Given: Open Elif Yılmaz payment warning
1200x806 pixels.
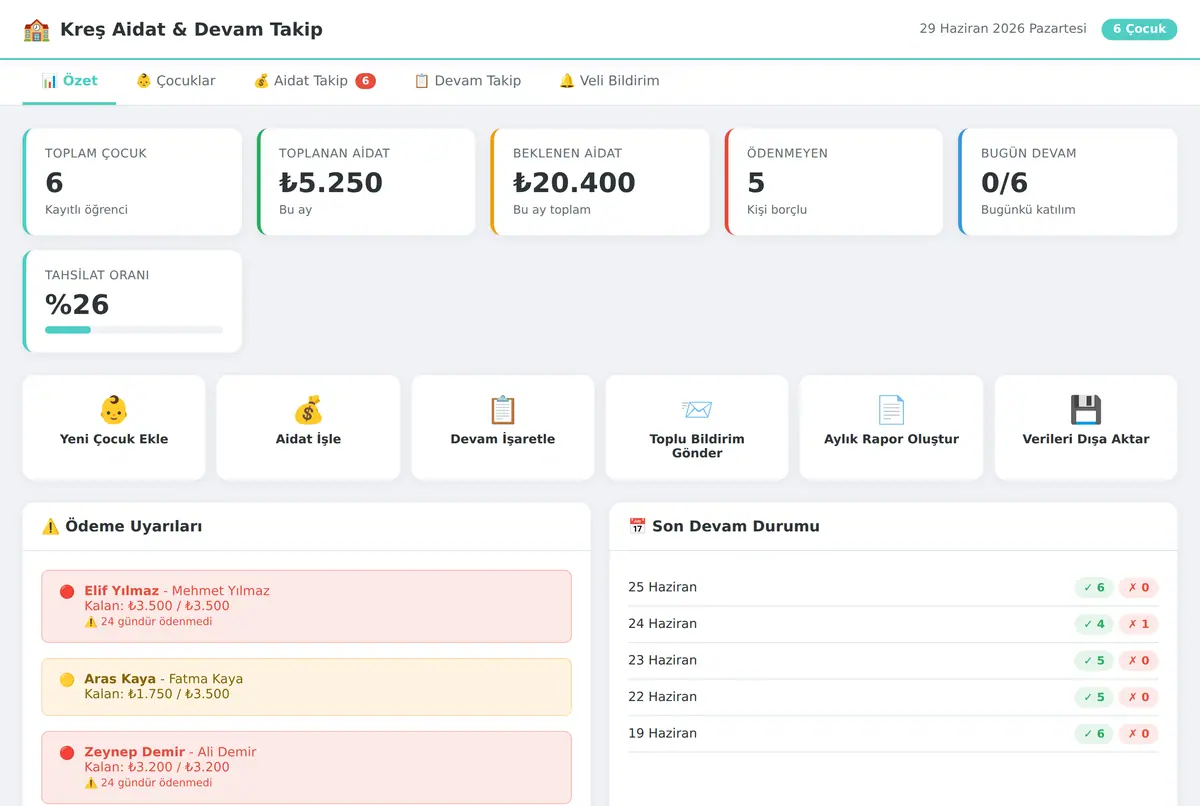Looking at the screenshot, I should (x=306, y=606).
